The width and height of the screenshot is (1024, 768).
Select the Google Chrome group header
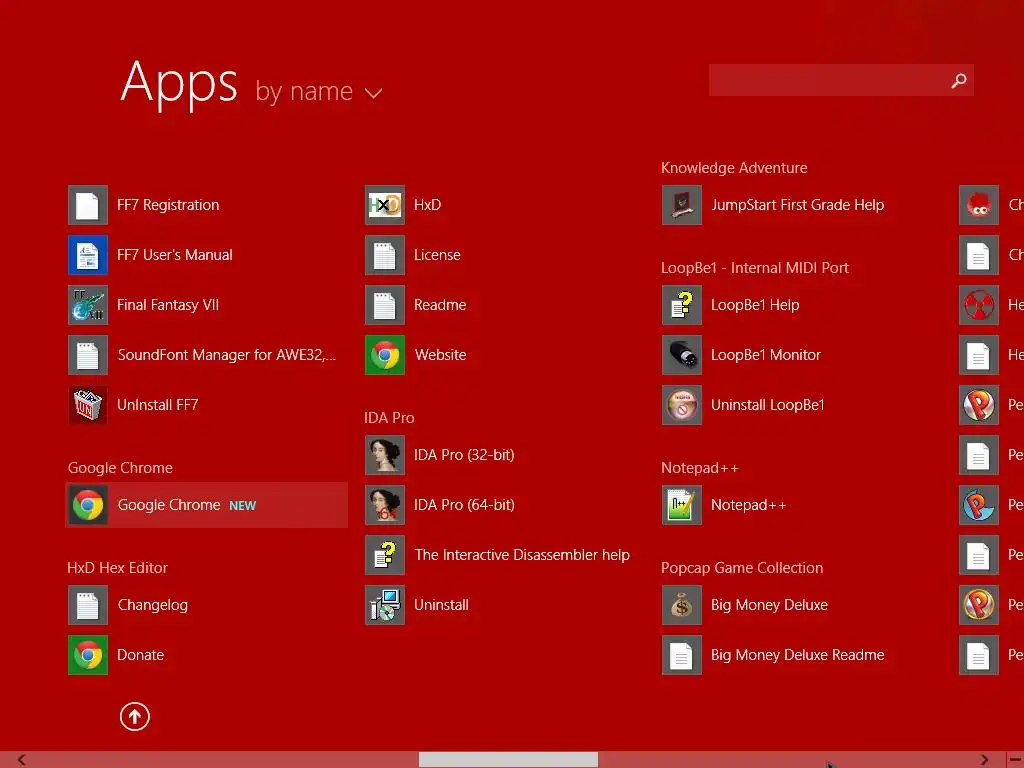point(120,468)
